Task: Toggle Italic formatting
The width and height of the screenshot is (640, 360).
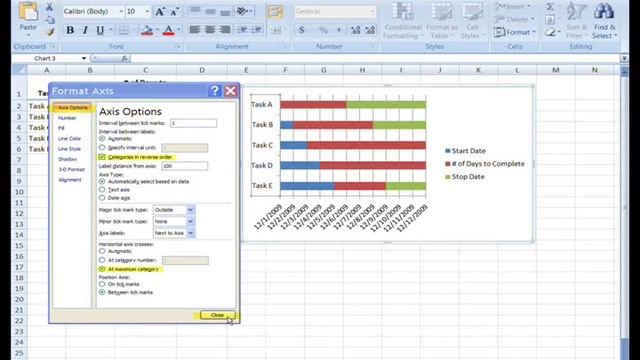Action: (85, 30)
